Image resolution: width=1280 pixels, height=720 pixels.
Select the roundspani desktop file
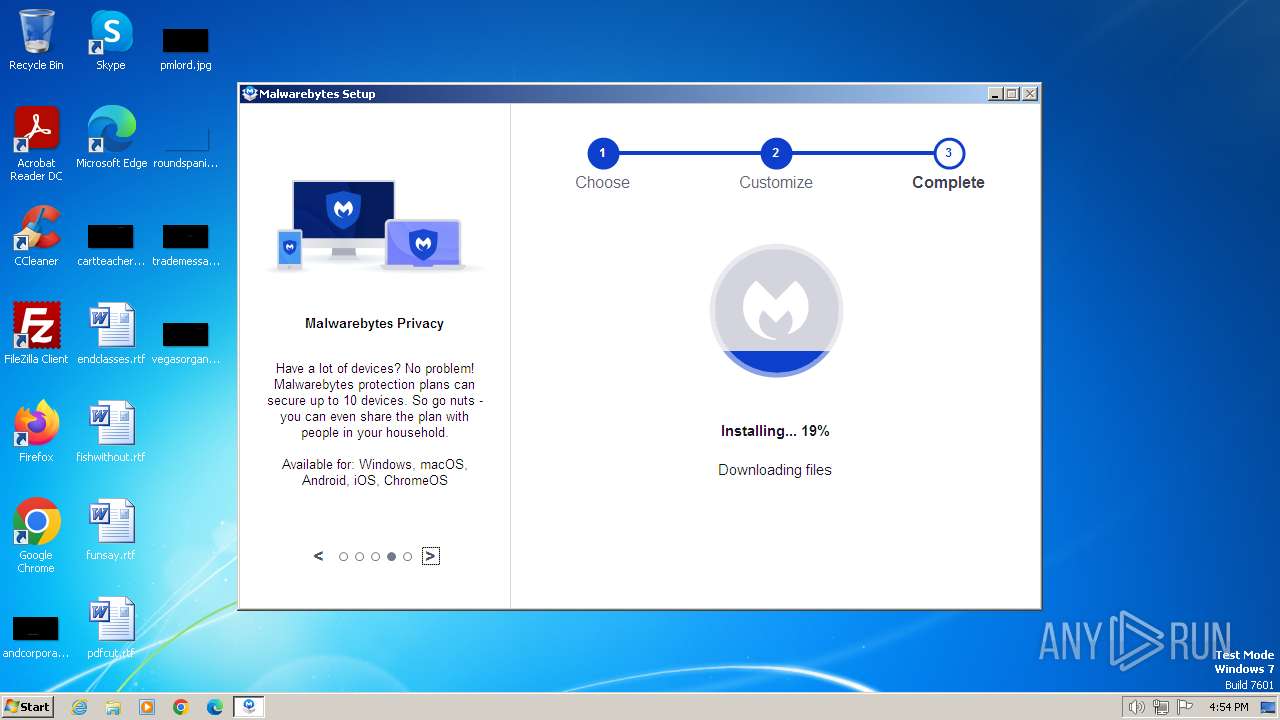tap(185, 147)
